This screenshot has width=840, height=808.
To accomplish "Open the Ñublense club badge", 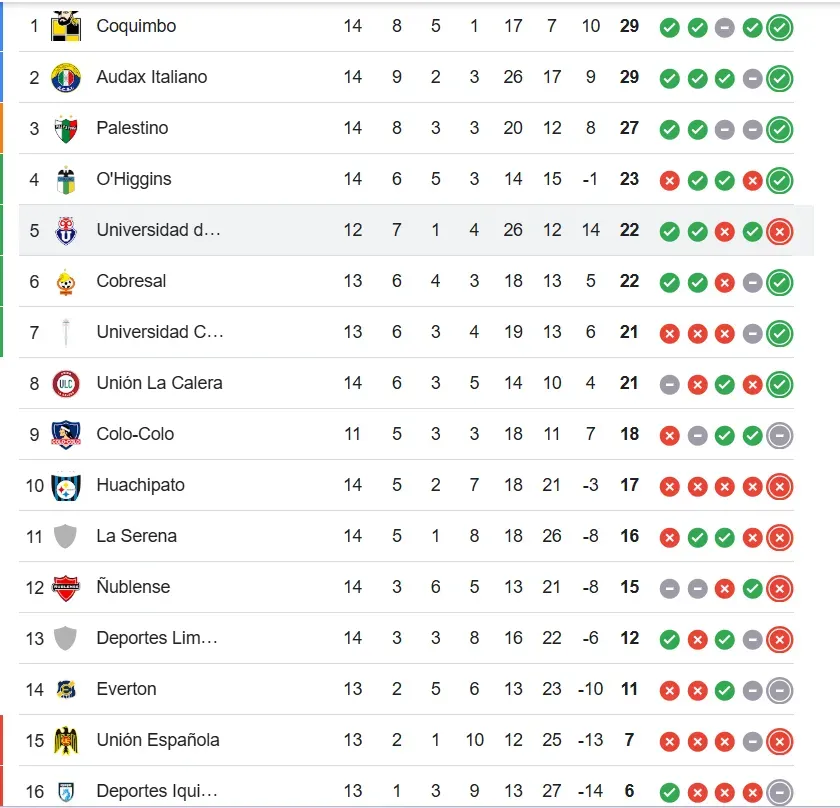I will (x=65, y=587).
